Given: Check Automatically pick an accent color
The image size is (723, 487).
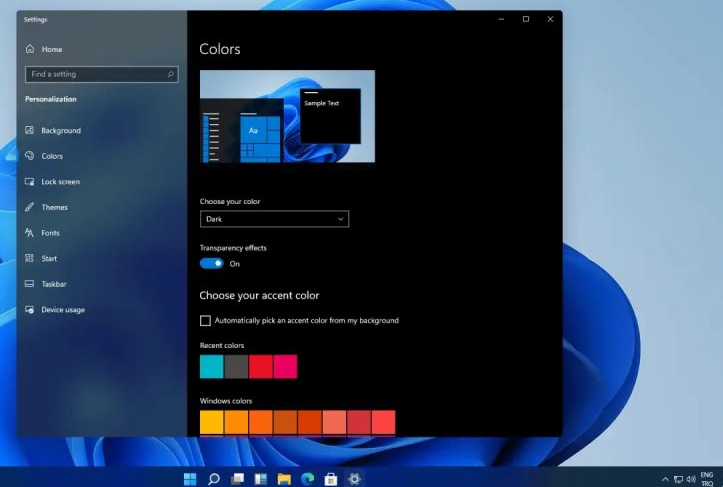Looking at the screenshot, I should (205, 321).
